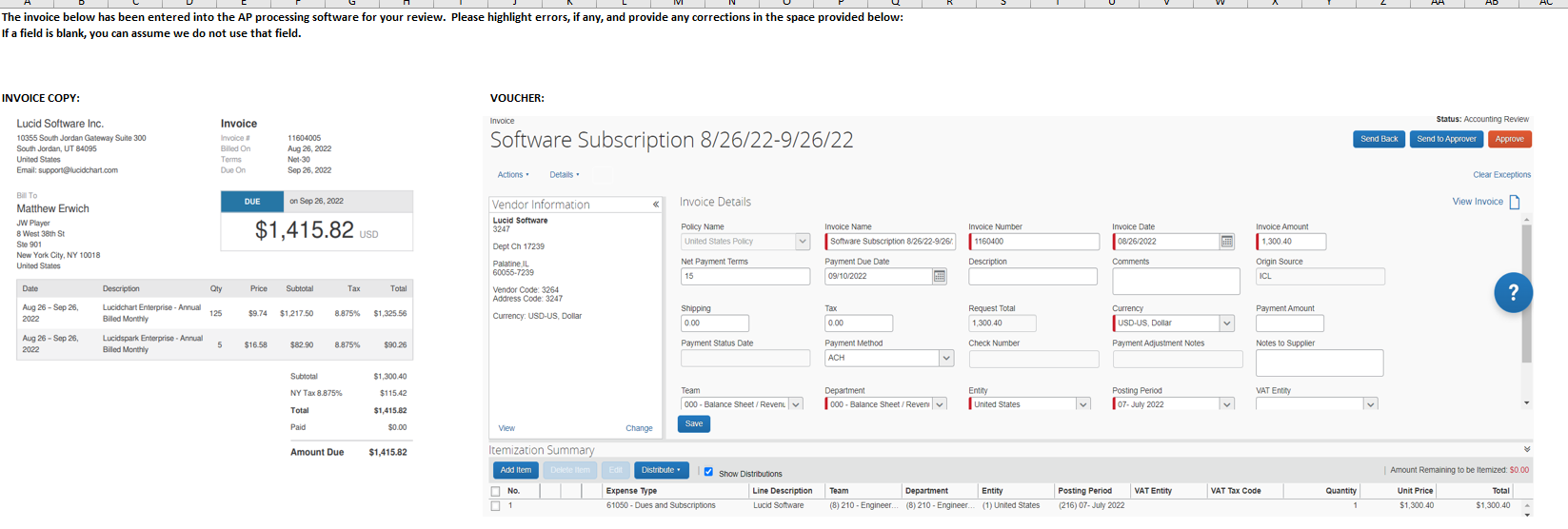The image size is (1568, 529).
Task: Click the Add Item button
Action: pyautogui.click(x=516, y=470)
